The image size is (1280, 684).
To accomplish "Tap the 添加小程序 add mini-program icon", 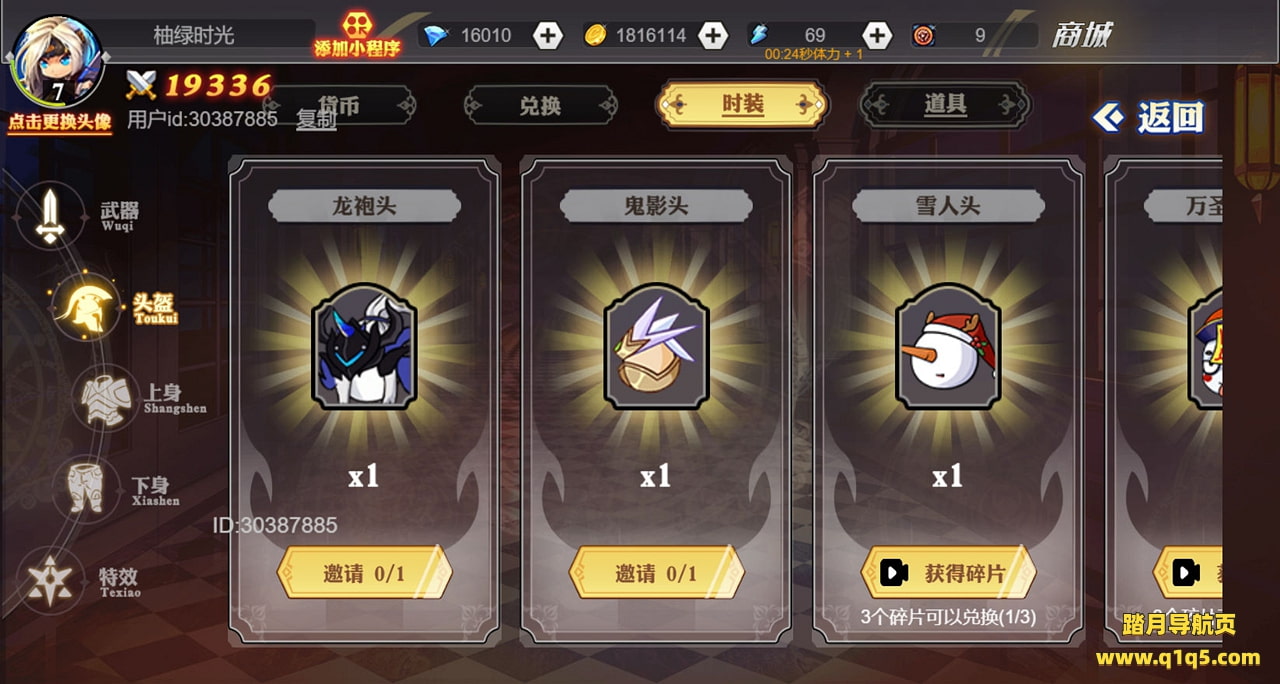I will [357, 34].
